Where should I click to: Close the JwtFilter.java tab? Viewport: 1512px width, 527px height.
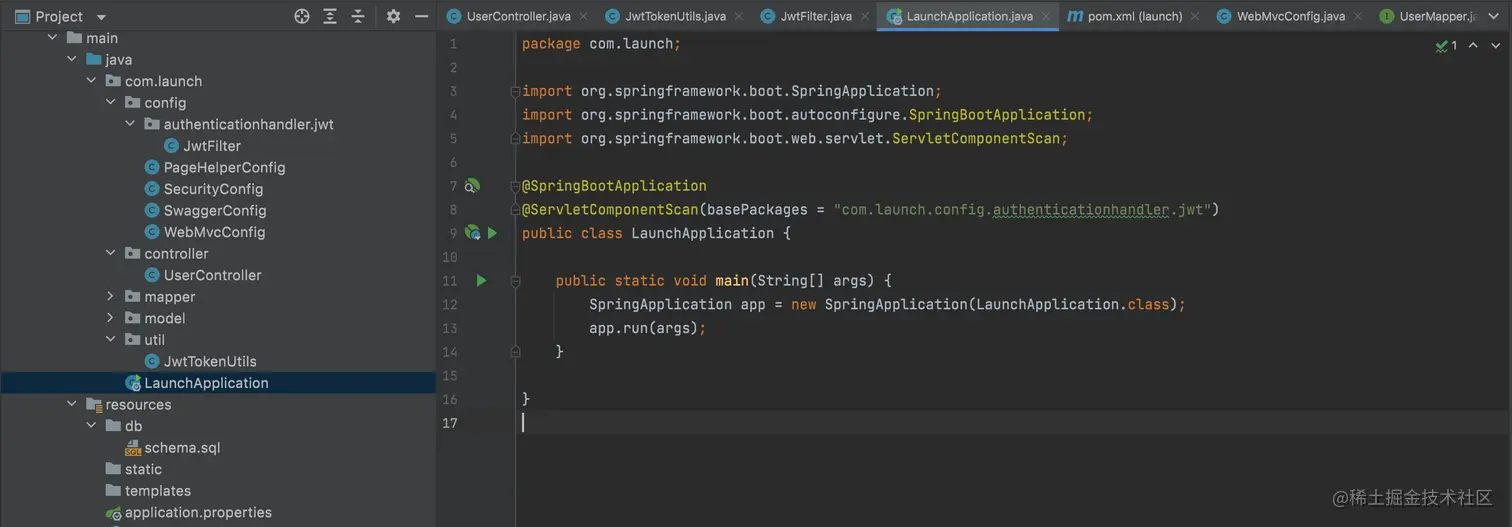click(x=864, y=16)
